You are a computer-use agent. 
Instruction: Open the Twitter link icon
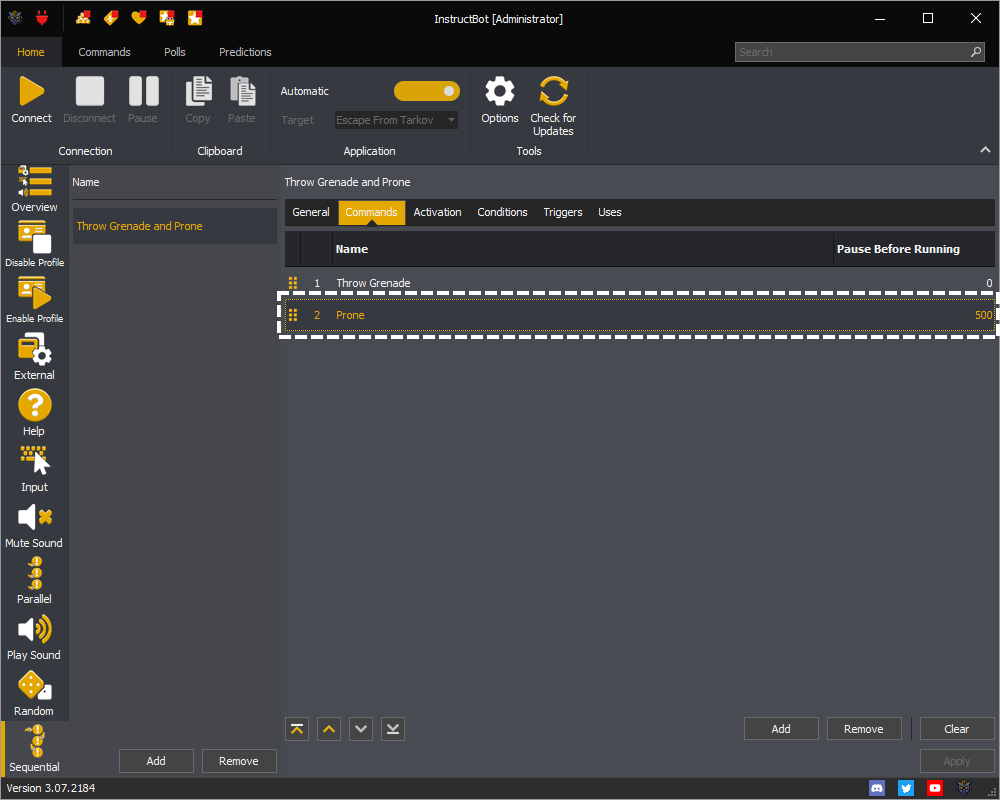(x=906, y=788)
